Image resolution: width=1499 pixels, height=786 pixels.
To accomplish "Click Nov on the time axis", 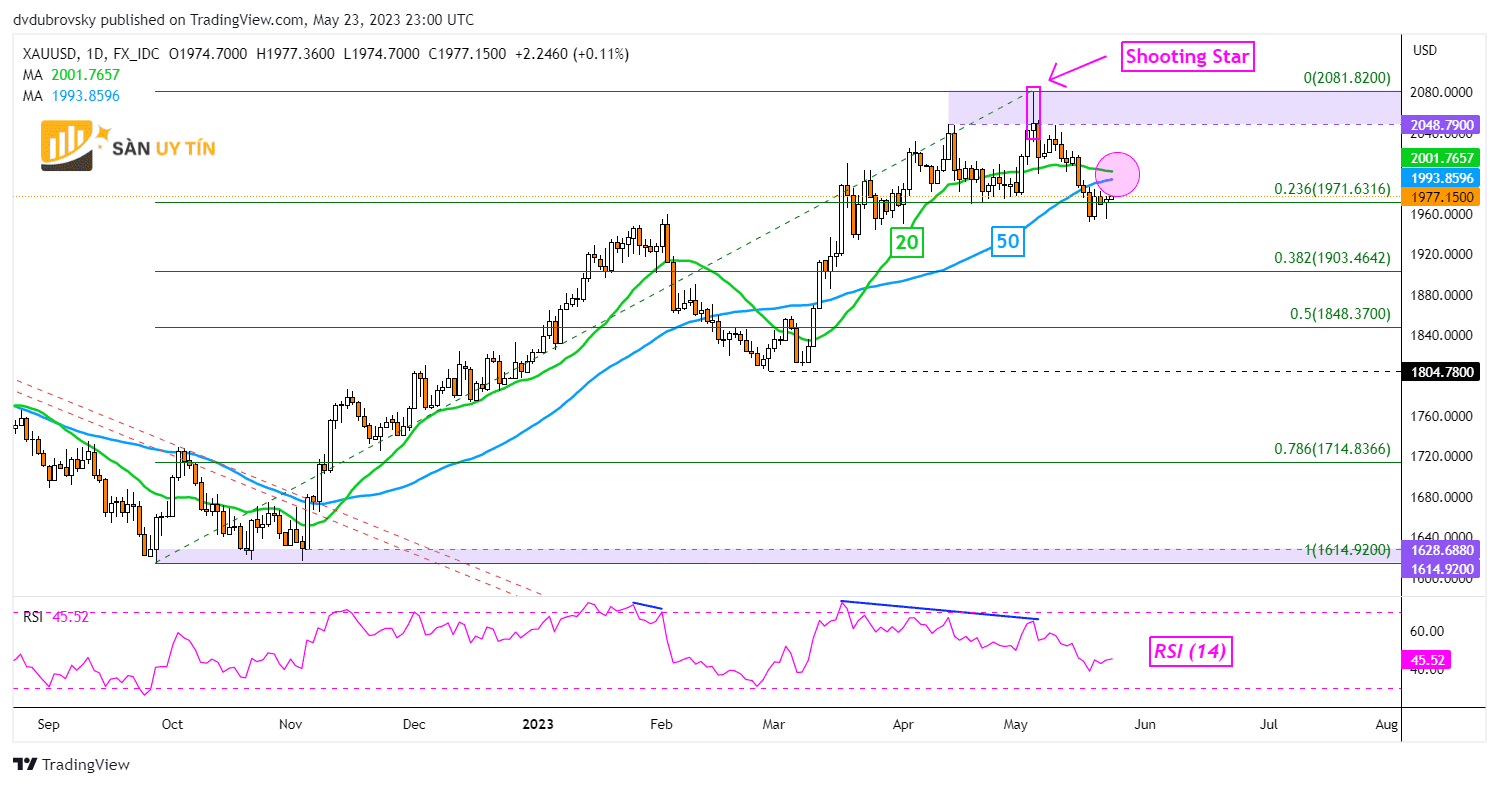I will [291, 723].
